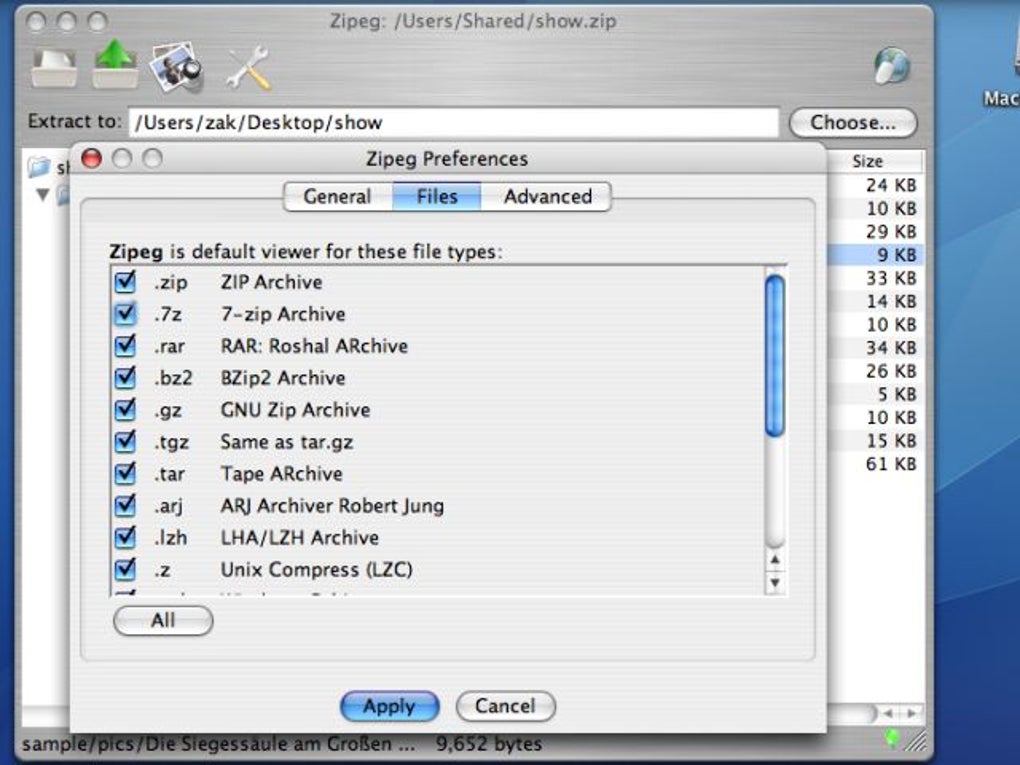
Task: Click the 29 KB size entry
Action: [x=891, y=232]
